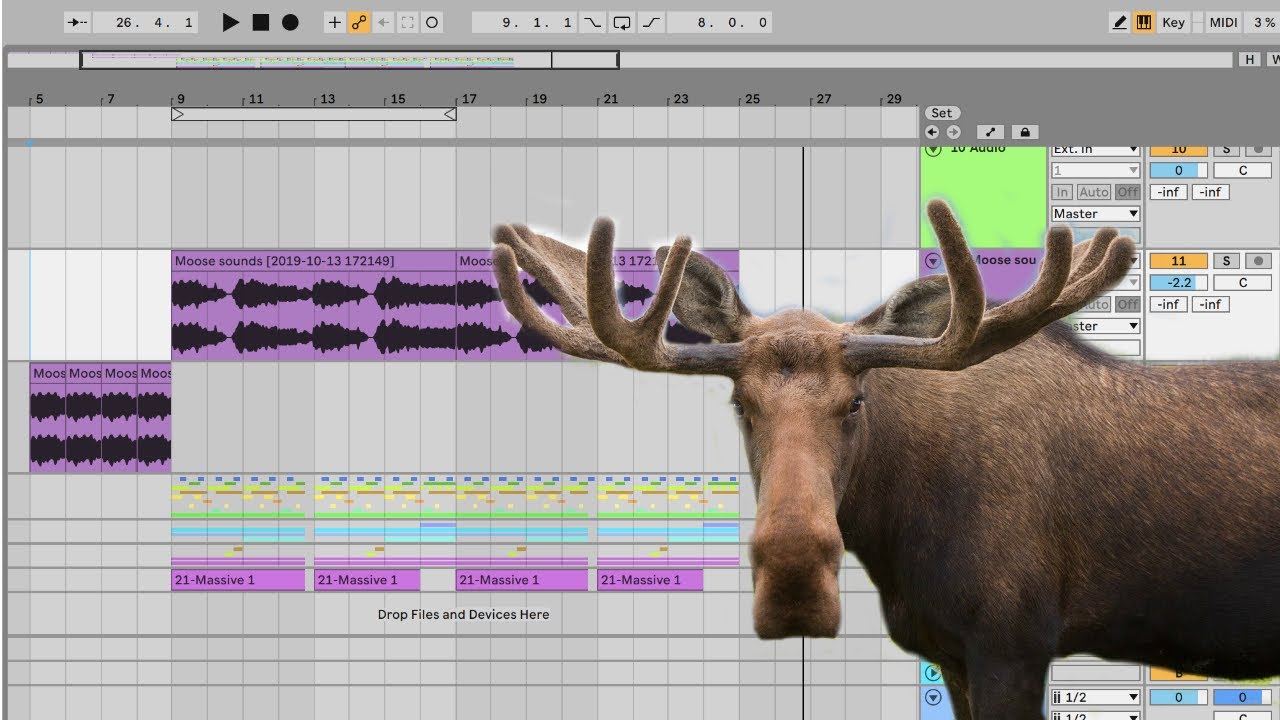This screenshot has width=1280, height=720.
Task: Open the 10 Audio Master output dropdown
Action: click(1096, 214)
